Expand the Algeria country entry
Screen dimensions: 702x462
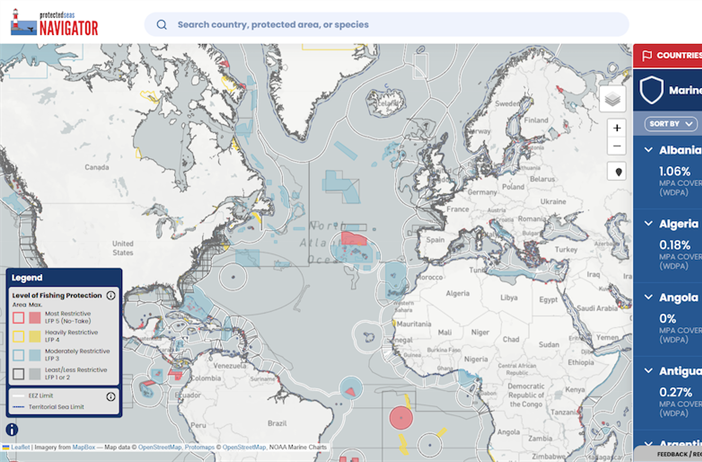click(x=648, y=223)
